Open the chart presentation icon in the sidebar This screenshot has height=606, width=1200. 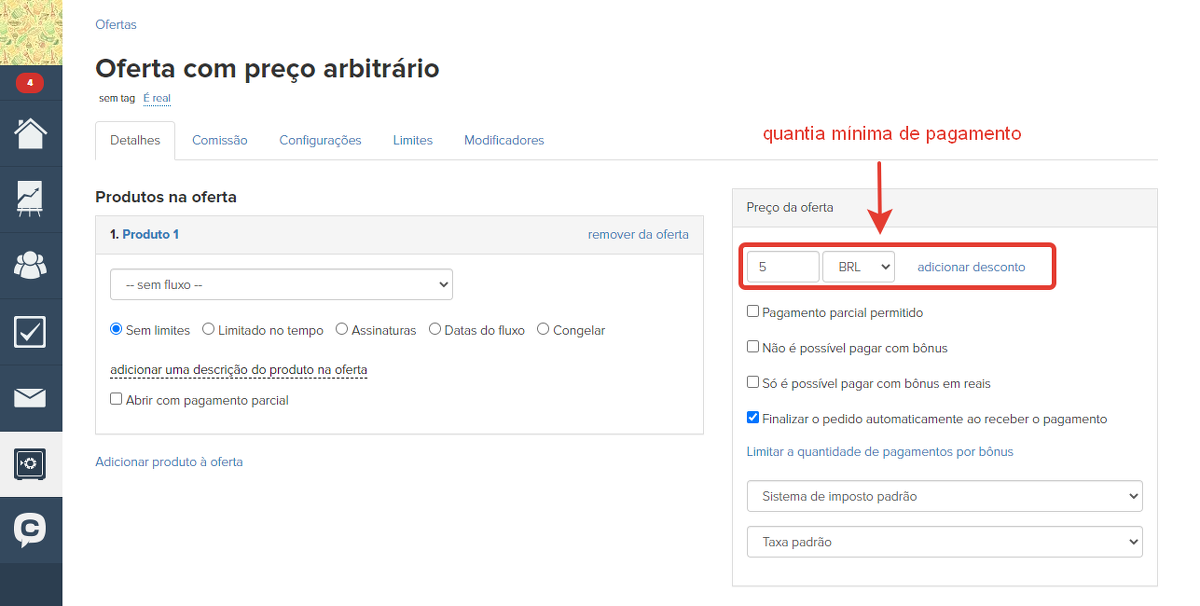pos(30,199)
